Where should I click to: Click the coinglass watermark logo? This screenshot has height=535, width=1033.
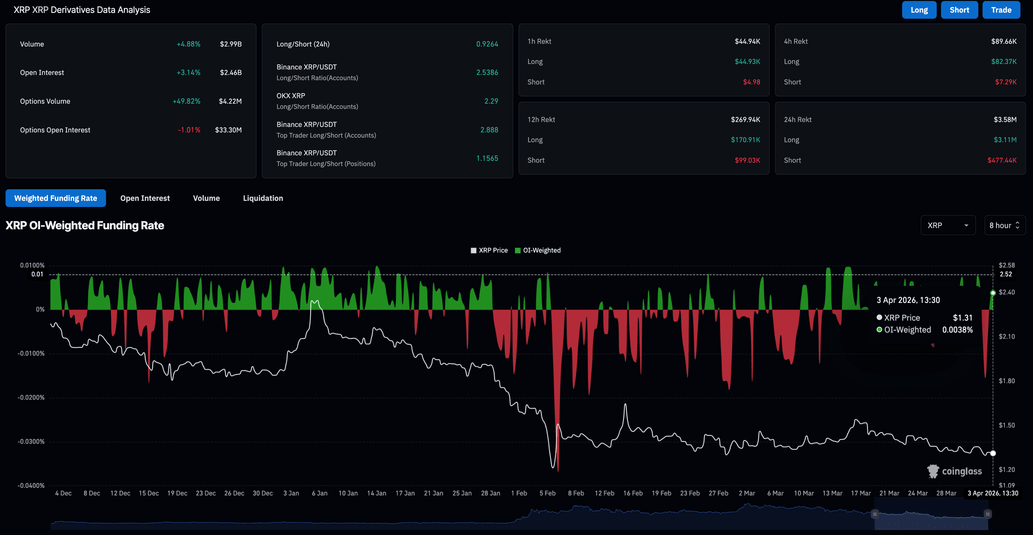tap(955, 471)
